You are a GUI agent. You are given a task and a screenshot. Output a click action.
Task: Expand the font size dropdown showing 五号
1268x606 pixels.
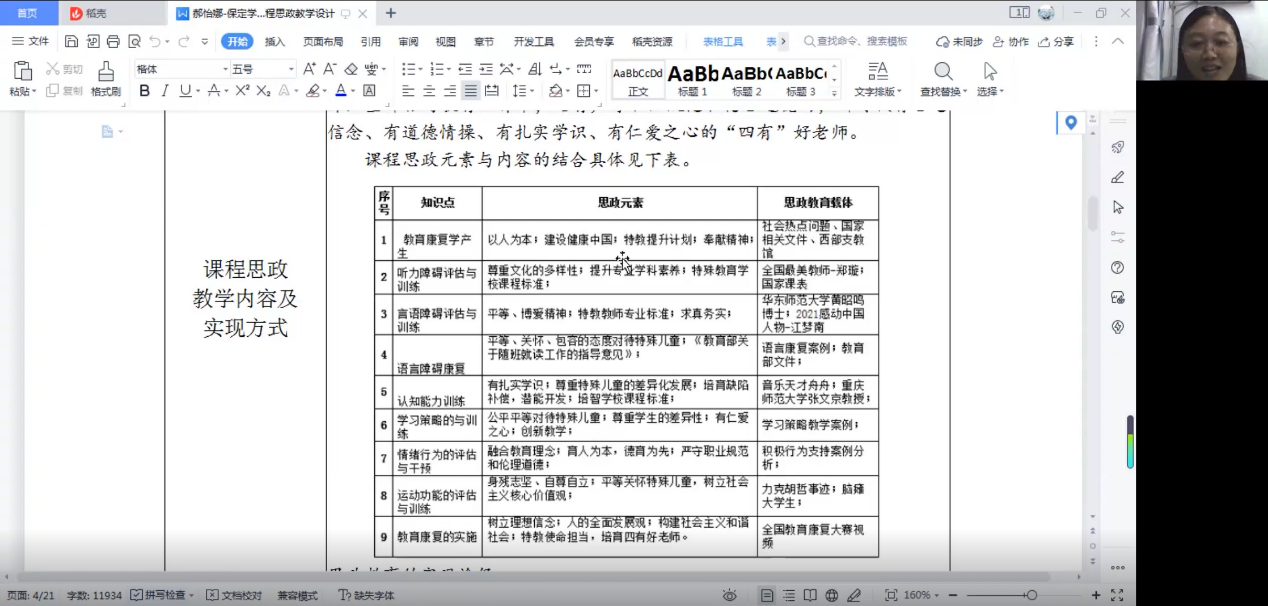coord(263,69)
